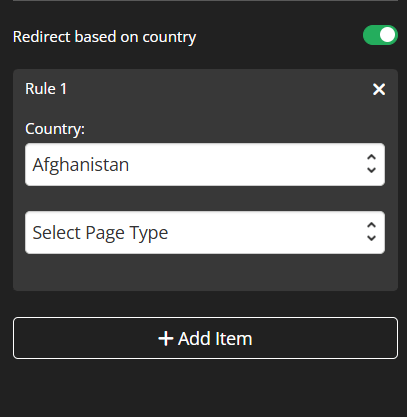Expand the Select Page Type dropdown

pos(205,232)
